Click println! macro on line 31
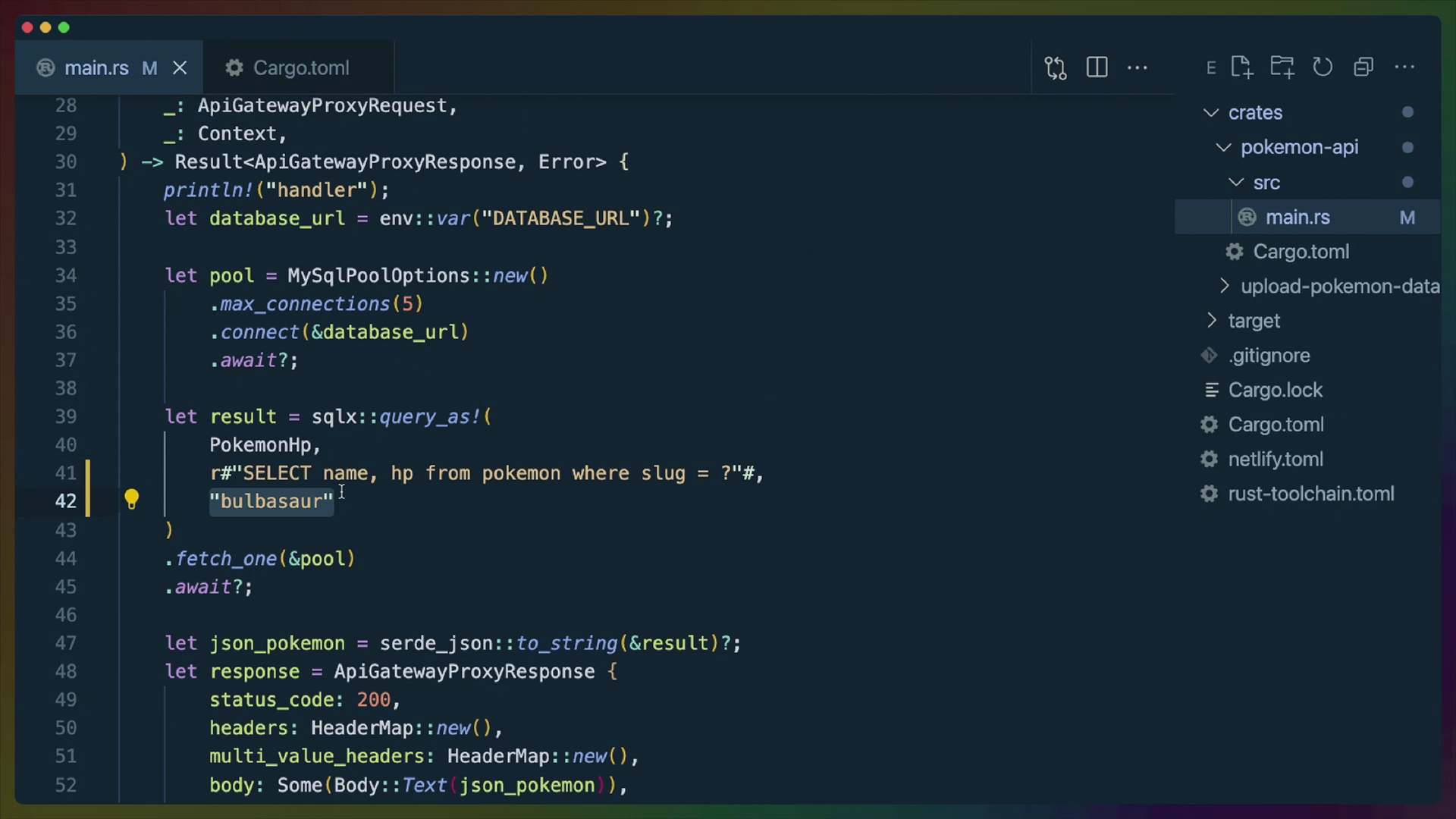The width and height of the screenshot is (1456, 819). (209, 190)
